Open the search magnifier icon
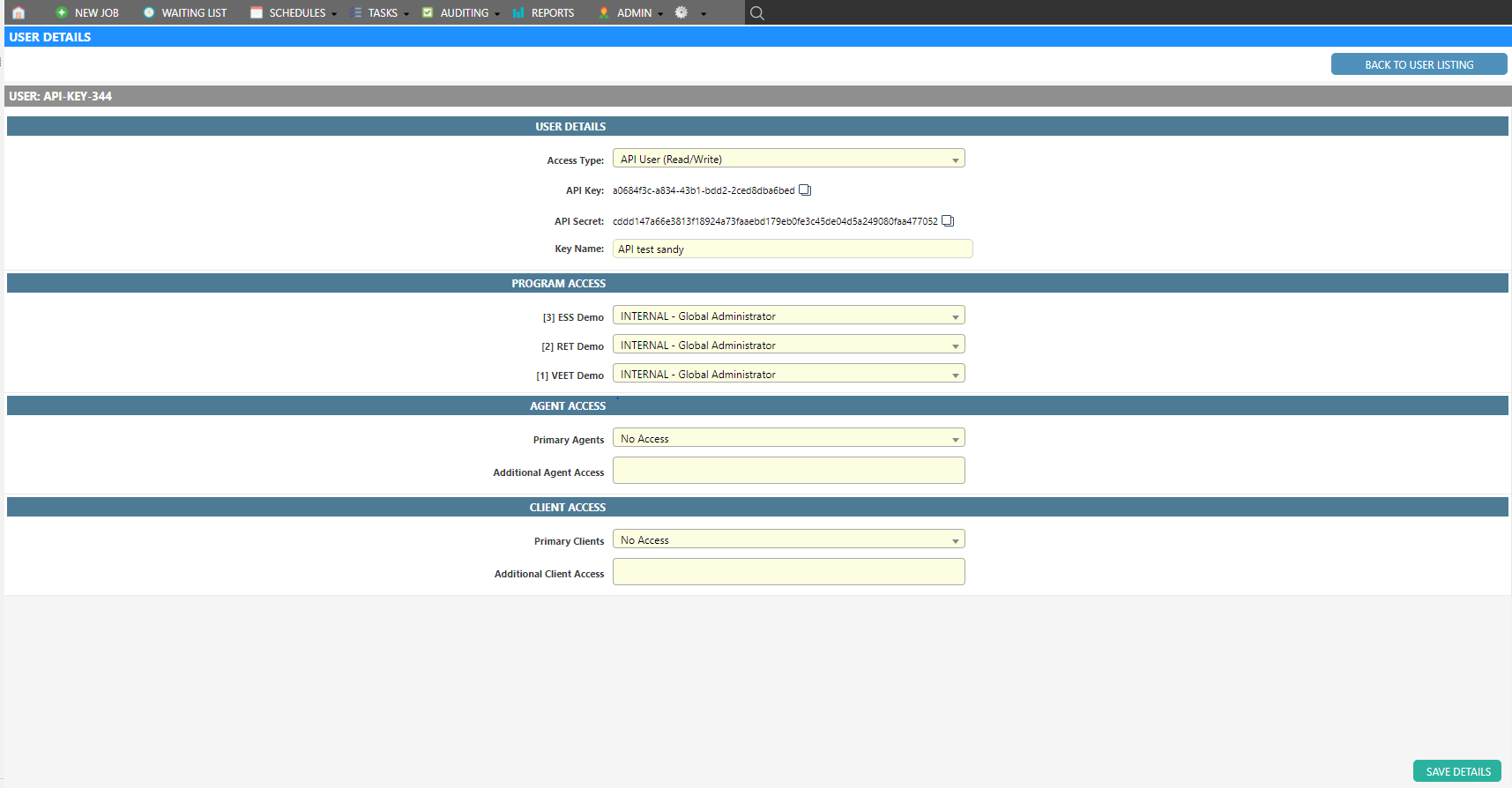Image resolution: width=1512 pixels, height=788 pixels. [756, 12]
